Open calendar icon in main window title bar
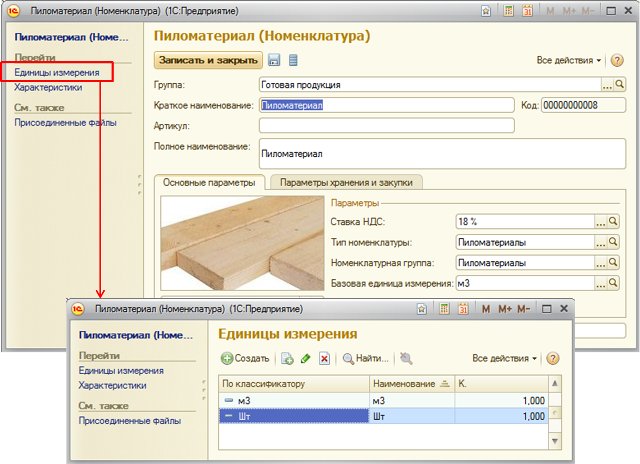This screenshot has width=640, height=464. click(x=527, y=11)
